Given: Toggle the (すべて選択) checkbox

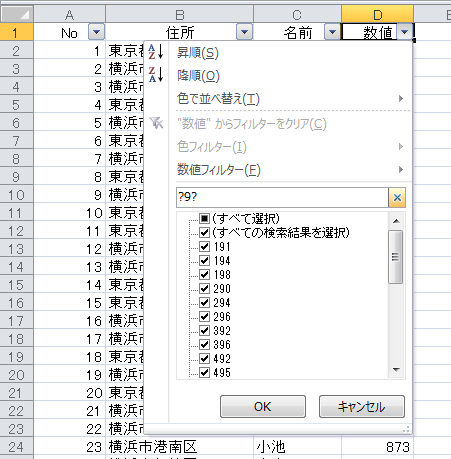Looking at the screenshot, I should pyautogui.click(x=204, y=219).
